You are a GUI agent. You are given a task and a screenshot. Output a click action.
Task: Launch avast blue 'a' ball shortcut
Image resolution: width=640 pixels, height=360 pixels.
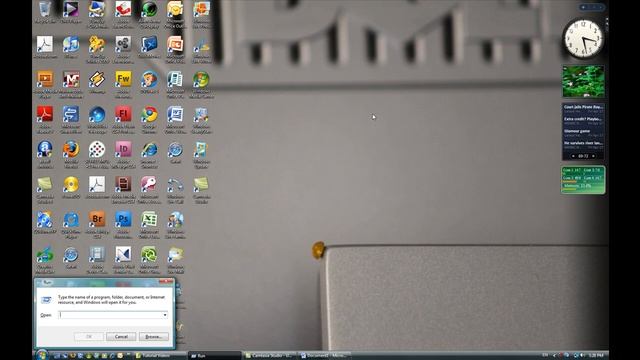point(45,149)
